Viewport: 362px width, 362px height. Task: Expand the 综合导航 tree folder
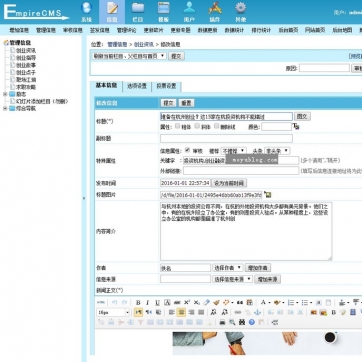coord(5,109)
